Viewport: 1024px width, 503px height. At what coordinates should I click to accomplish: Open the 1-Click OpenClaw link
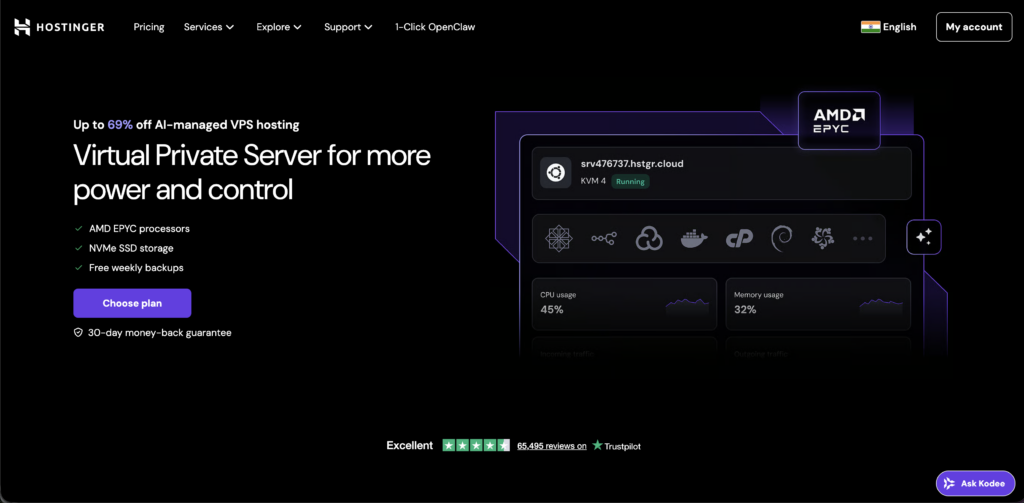tap(435, 27)
